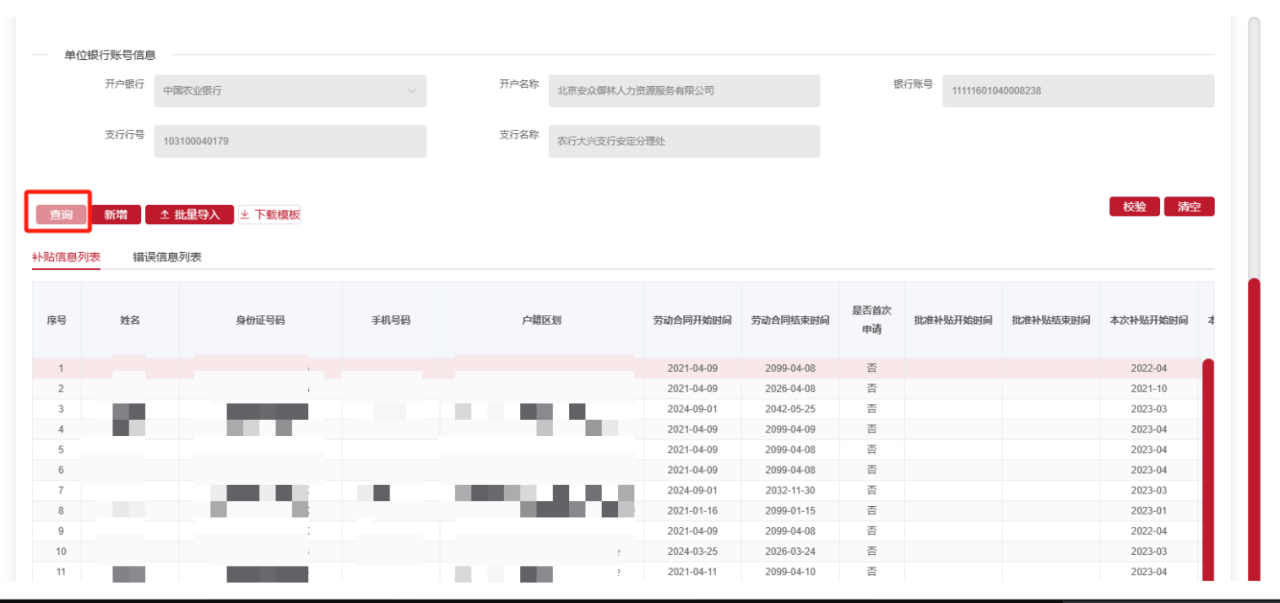The image size is (1280, 603).
Task: Click the 劳动合同开始时间 column header
Action: (692, 321)
